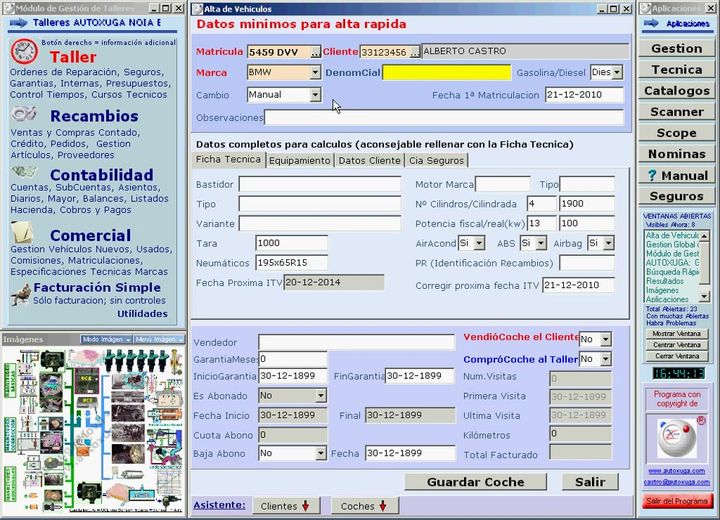Open Matrícula lookup ellipsis button

pyautogui.click(x=315, y=52)
